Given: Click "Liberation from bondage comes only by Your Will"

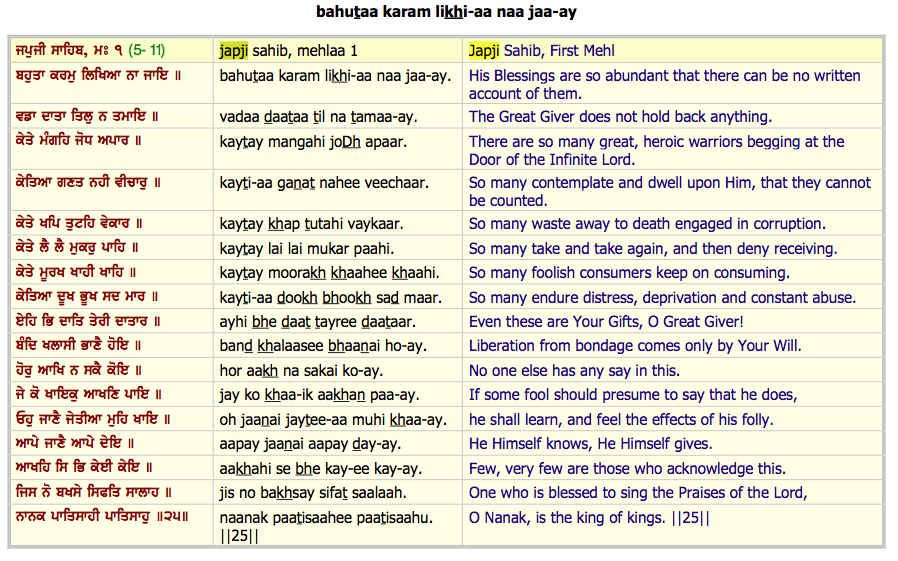Looking at the screenshot, I should point(634,346).
